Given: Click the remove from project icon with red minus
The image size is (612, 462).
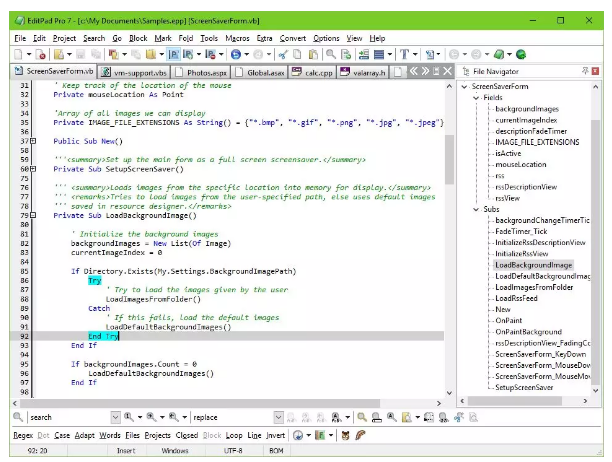Looking at the screenshot, I should click(x=210, y=54).
